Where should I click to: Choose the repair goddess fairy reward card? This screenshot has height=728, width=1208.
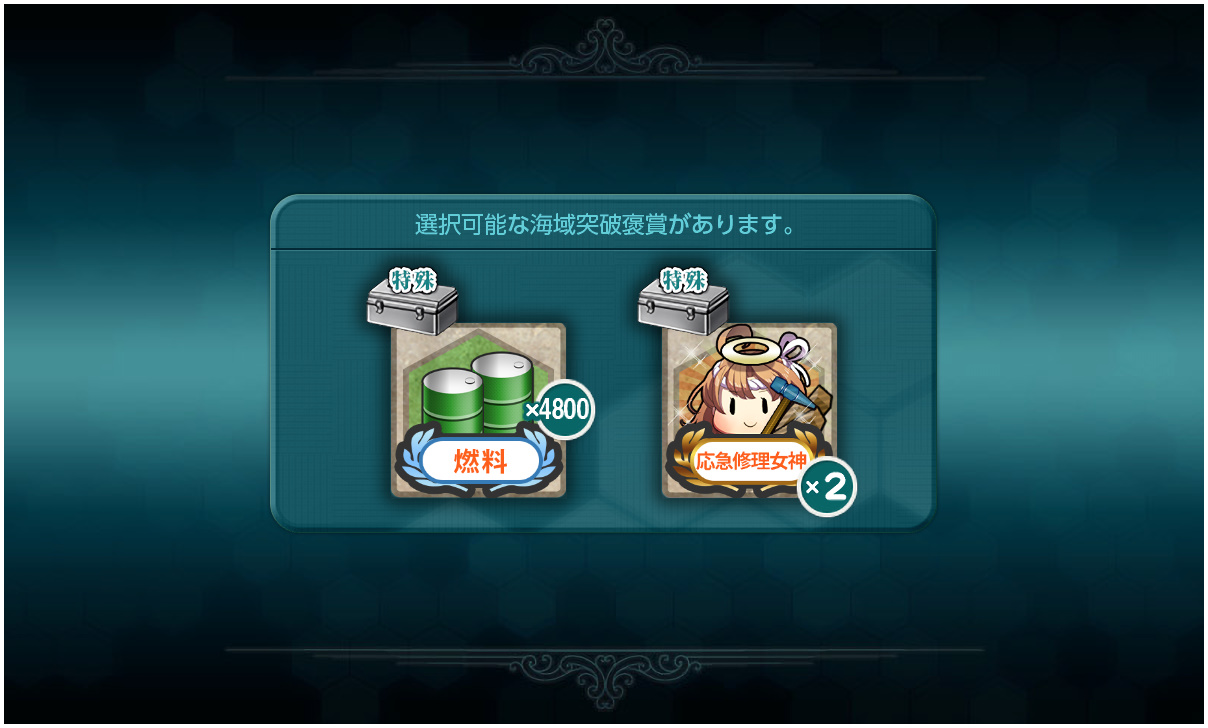click(749, 410)
